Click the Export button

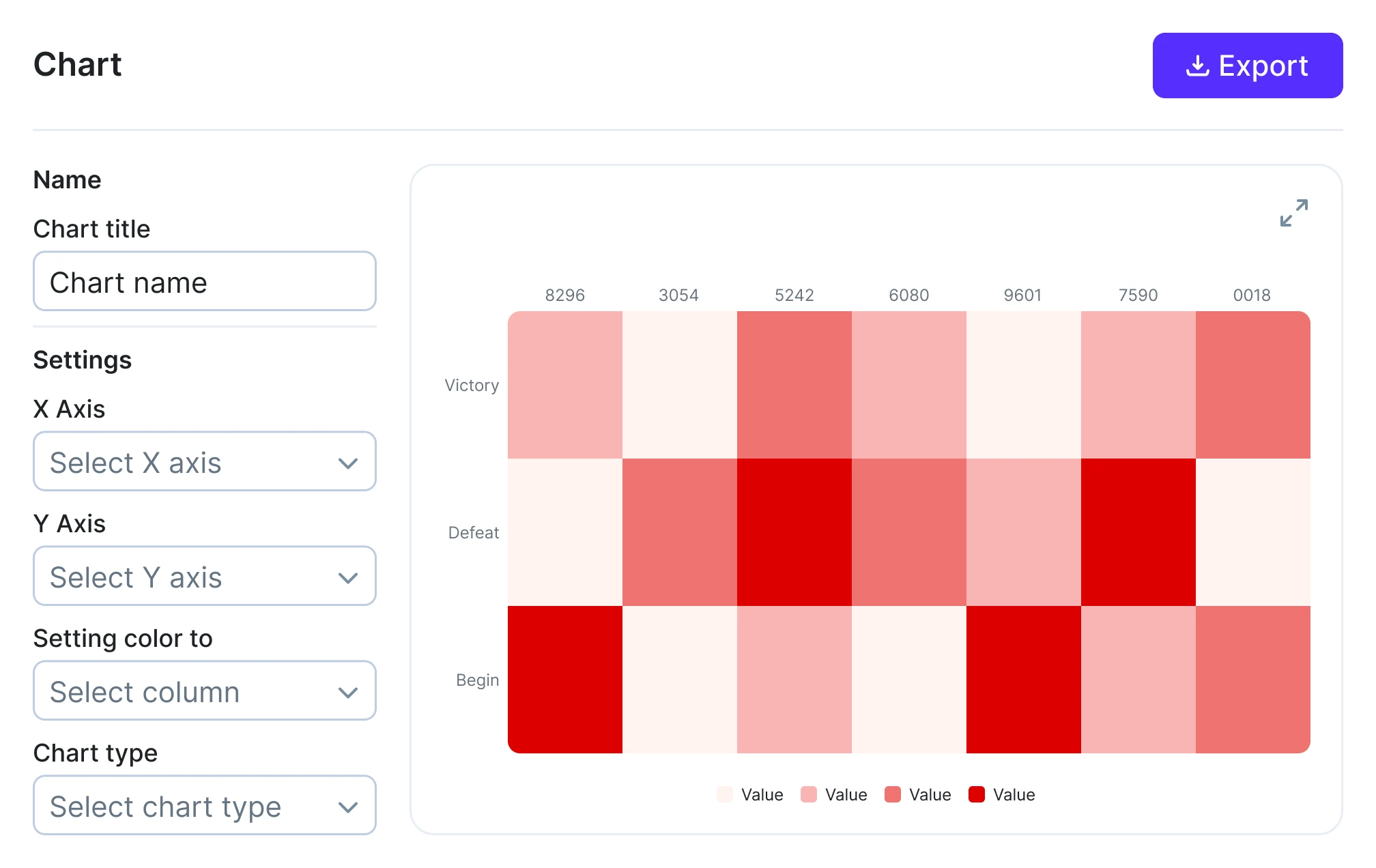[x=1248, y=65]
